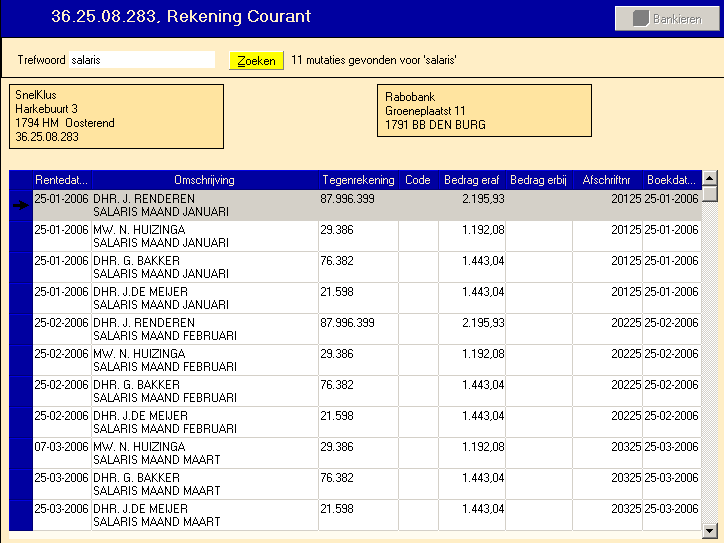This screenshot has height=543, width=724.
Task: Click the Bankieren button
Action: click(x=667, y=18)
